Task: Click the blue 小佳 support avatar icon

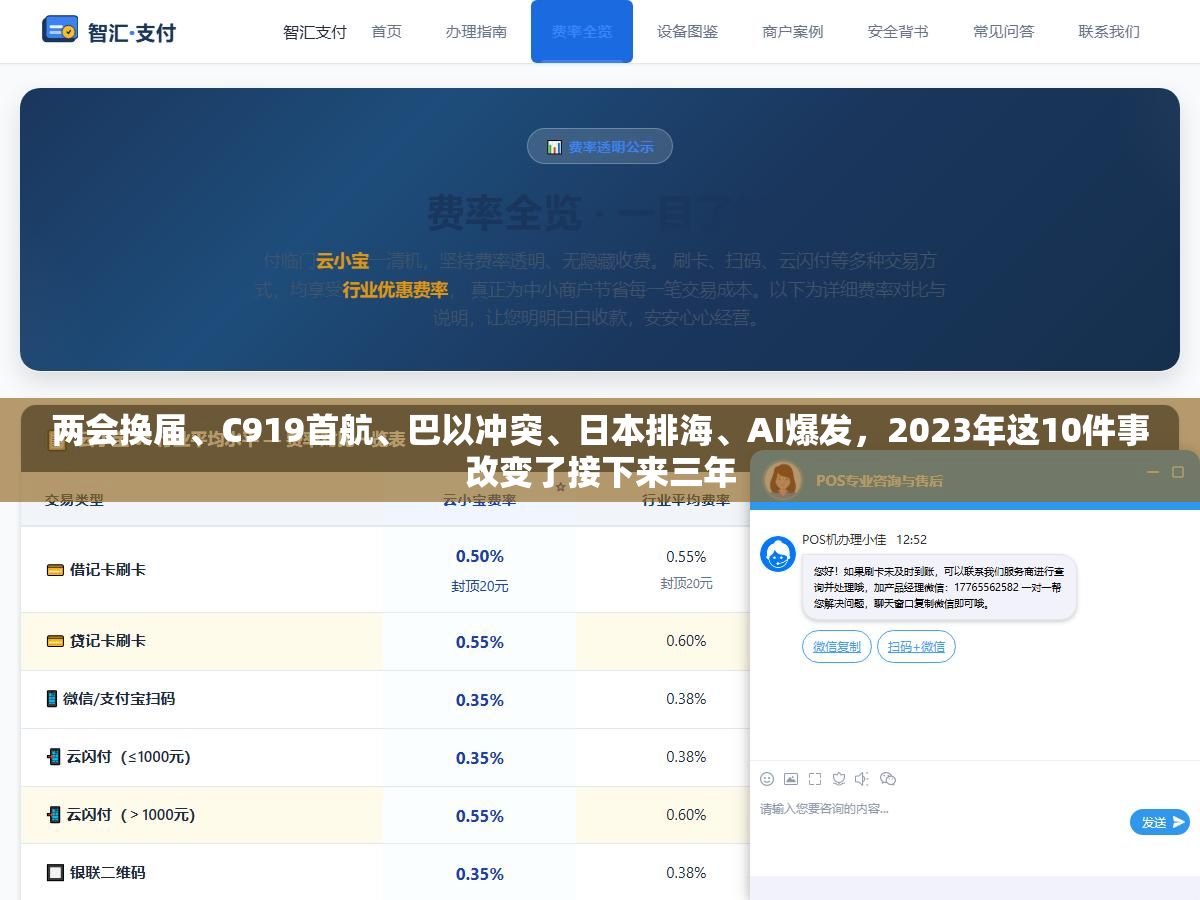Action: tap(778, 553)
